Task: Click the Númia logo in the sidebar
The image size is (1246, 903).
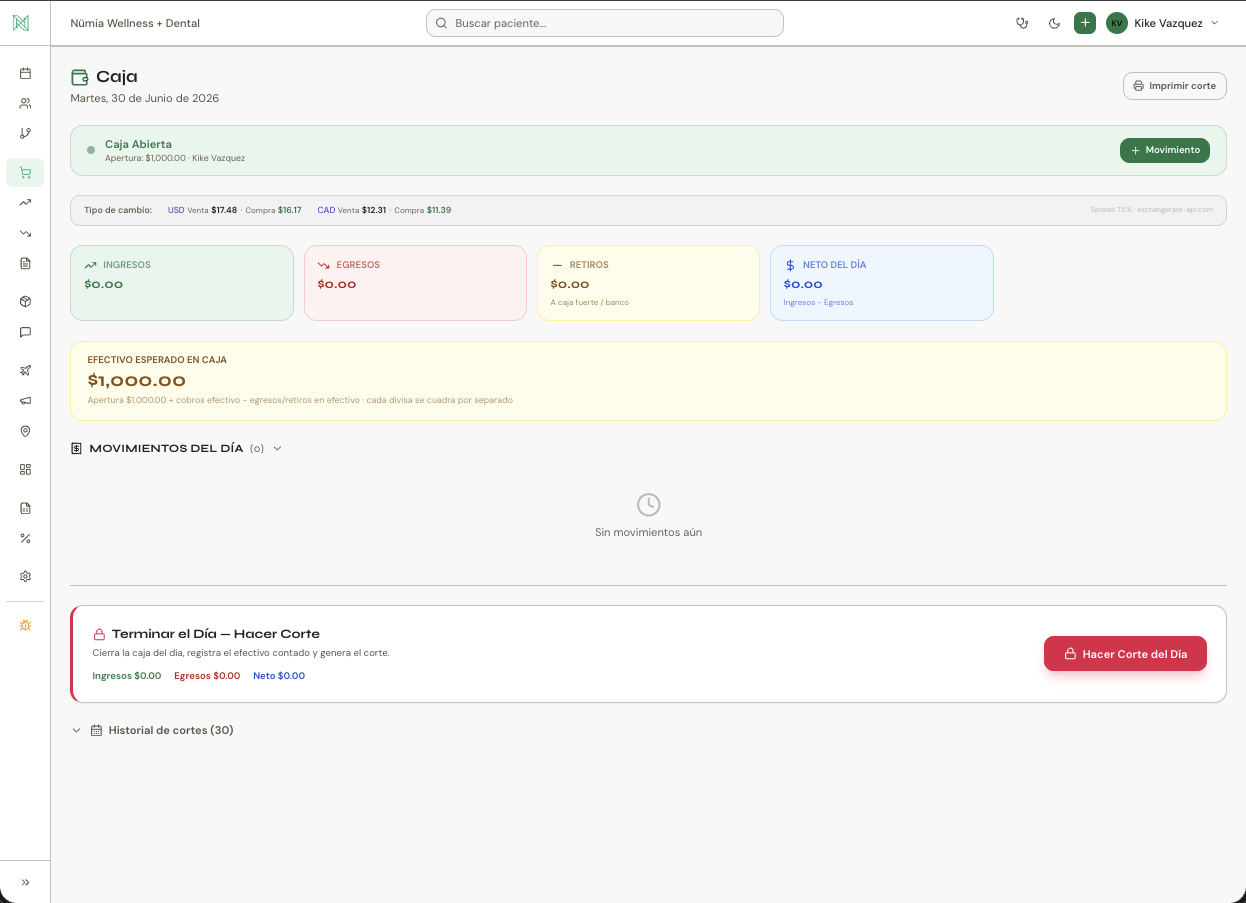Action: tap(21, 23)
